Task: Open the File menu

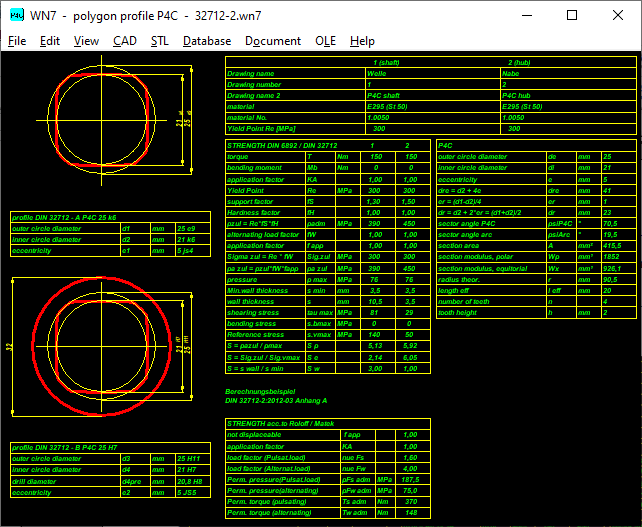Action: tap(17, 41)
